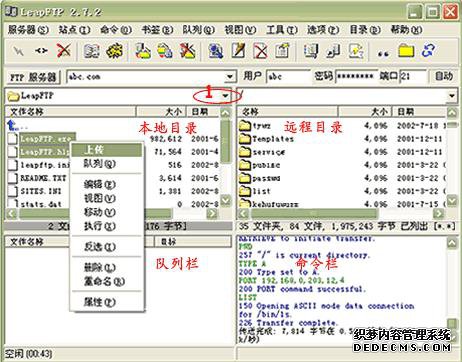Open the 站点(T) menu
Image resolution: width=462 pixels, height=362 pixels.
point(74,30)
